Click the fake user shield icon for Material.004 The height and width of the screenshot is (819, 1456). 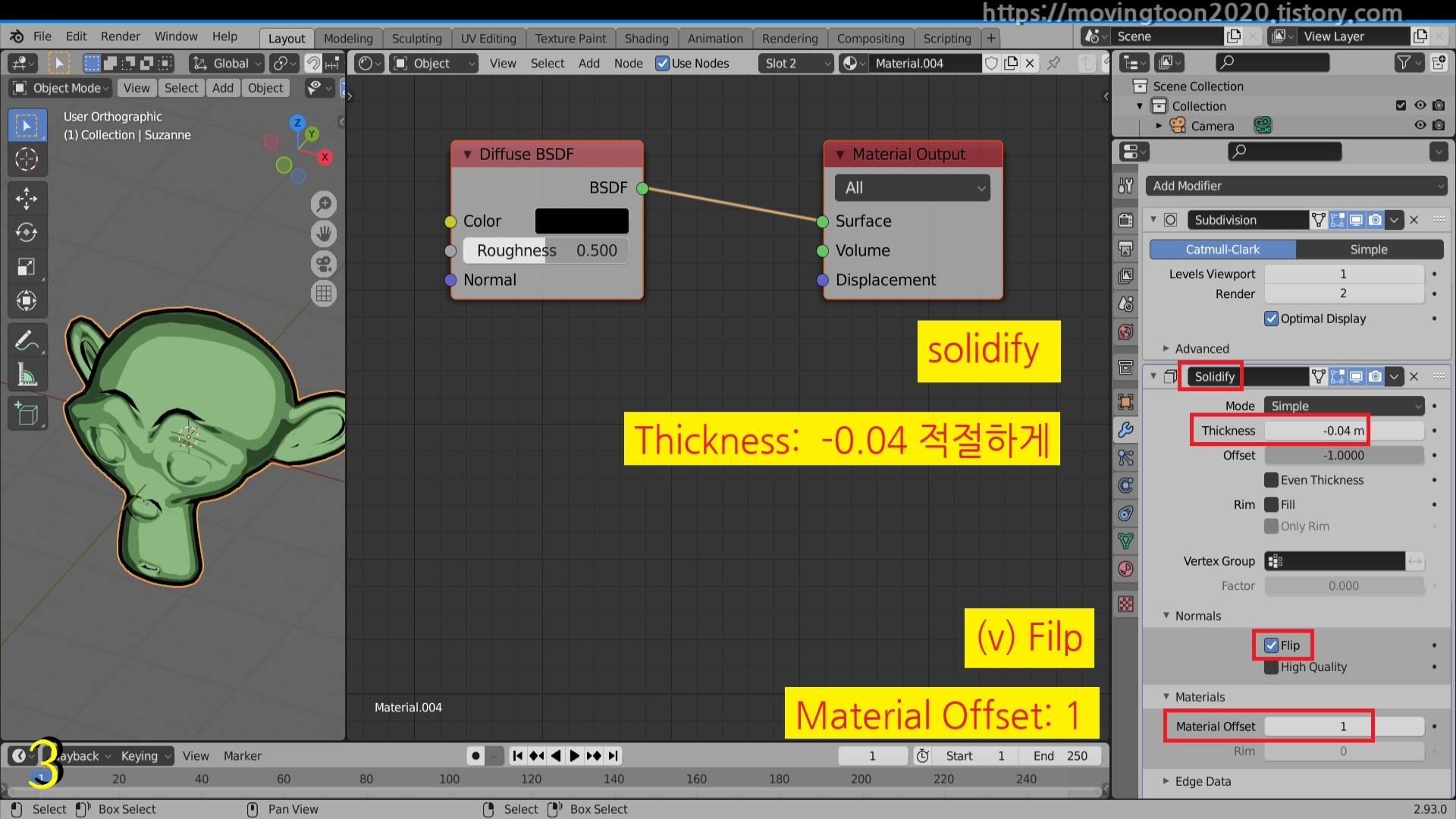991,64
